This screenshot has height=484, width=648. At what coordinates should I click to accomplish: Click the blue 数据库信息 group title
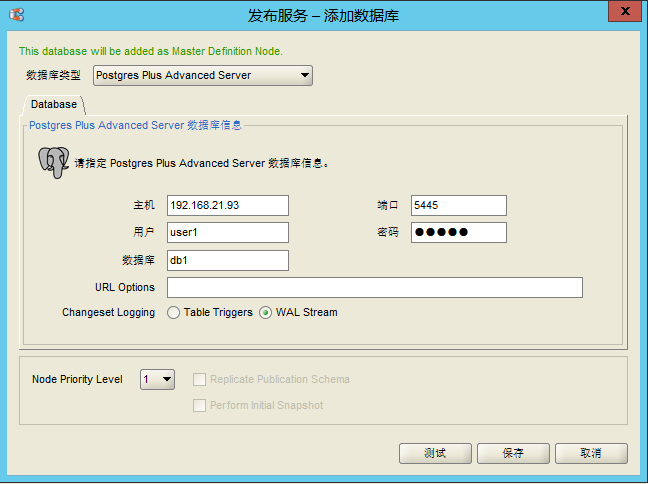135,125
